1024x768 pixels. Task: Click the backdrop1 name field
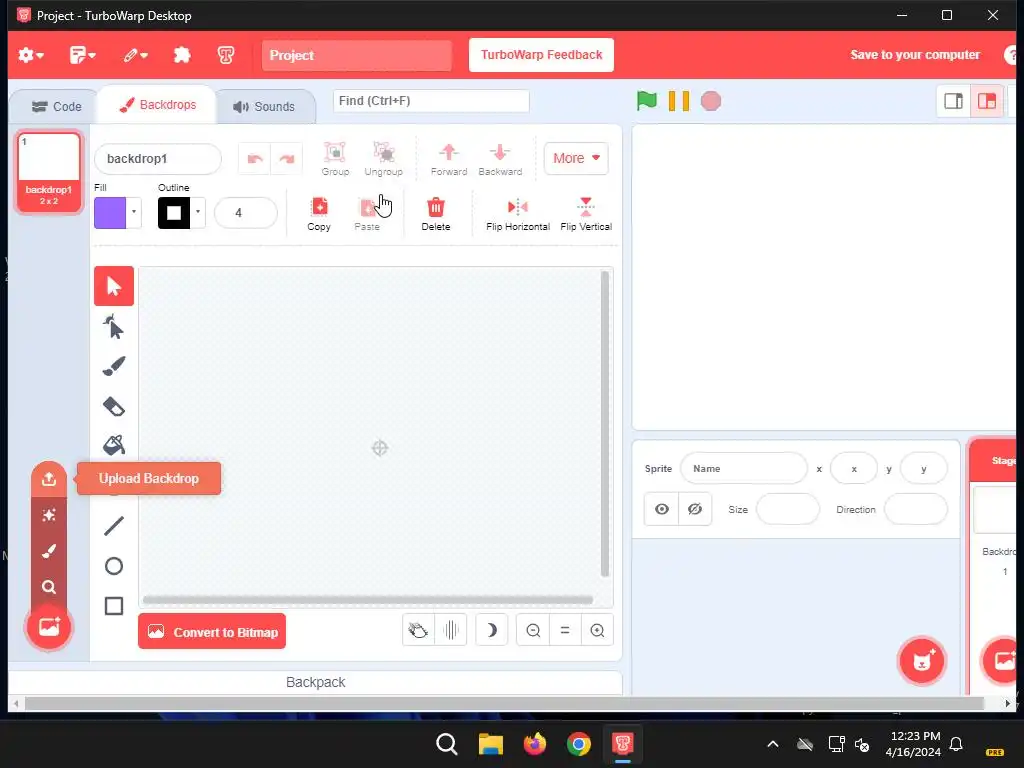coord(158,159)
